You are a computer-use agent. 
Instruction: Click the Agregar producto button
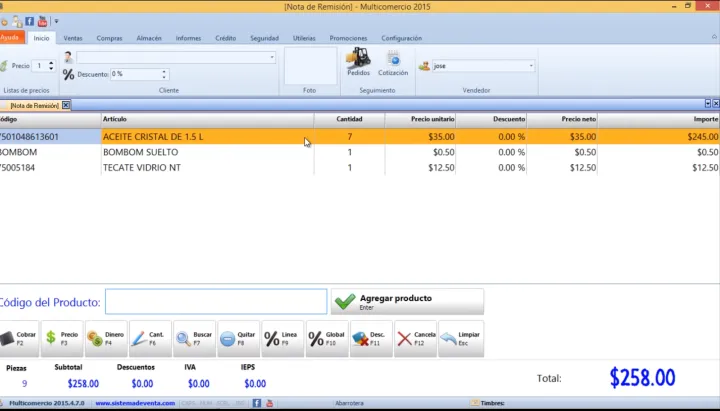(407, 301)
